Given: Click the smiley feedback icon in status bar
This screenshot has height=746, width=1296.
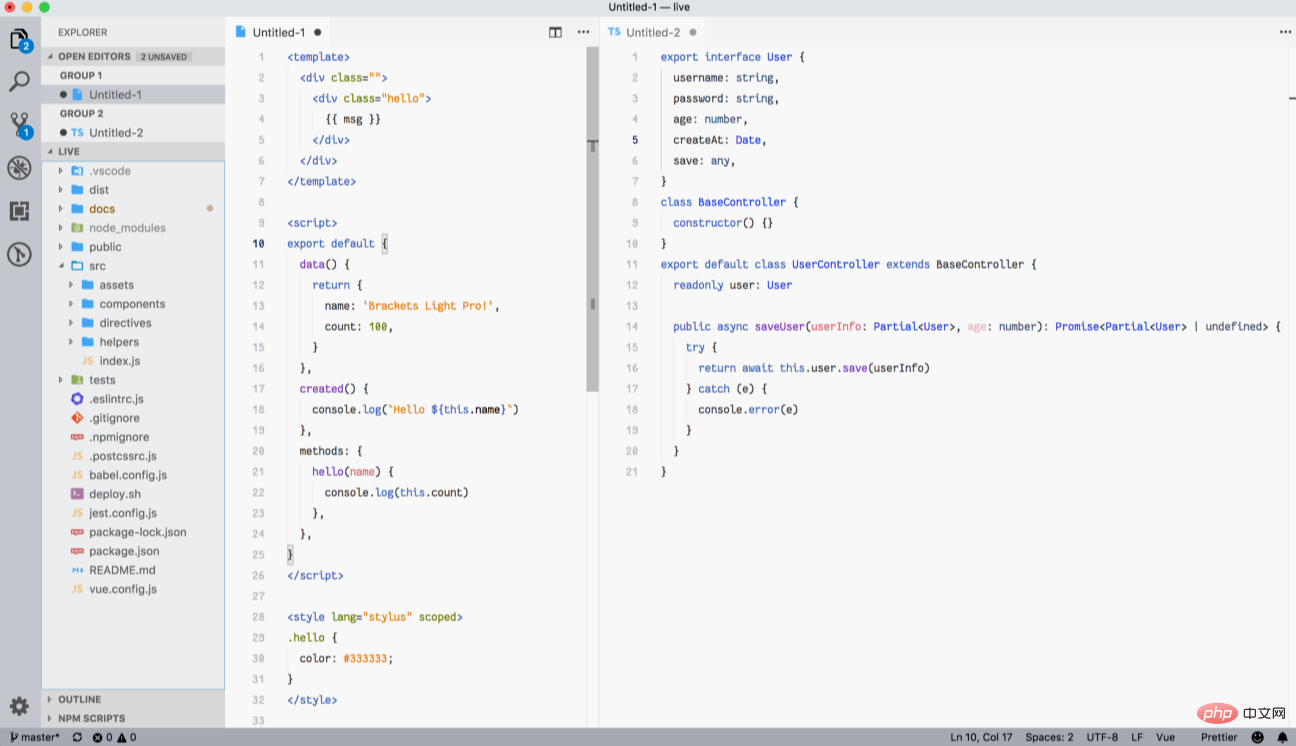Looking at the screenshot, I should point(1258,737).
